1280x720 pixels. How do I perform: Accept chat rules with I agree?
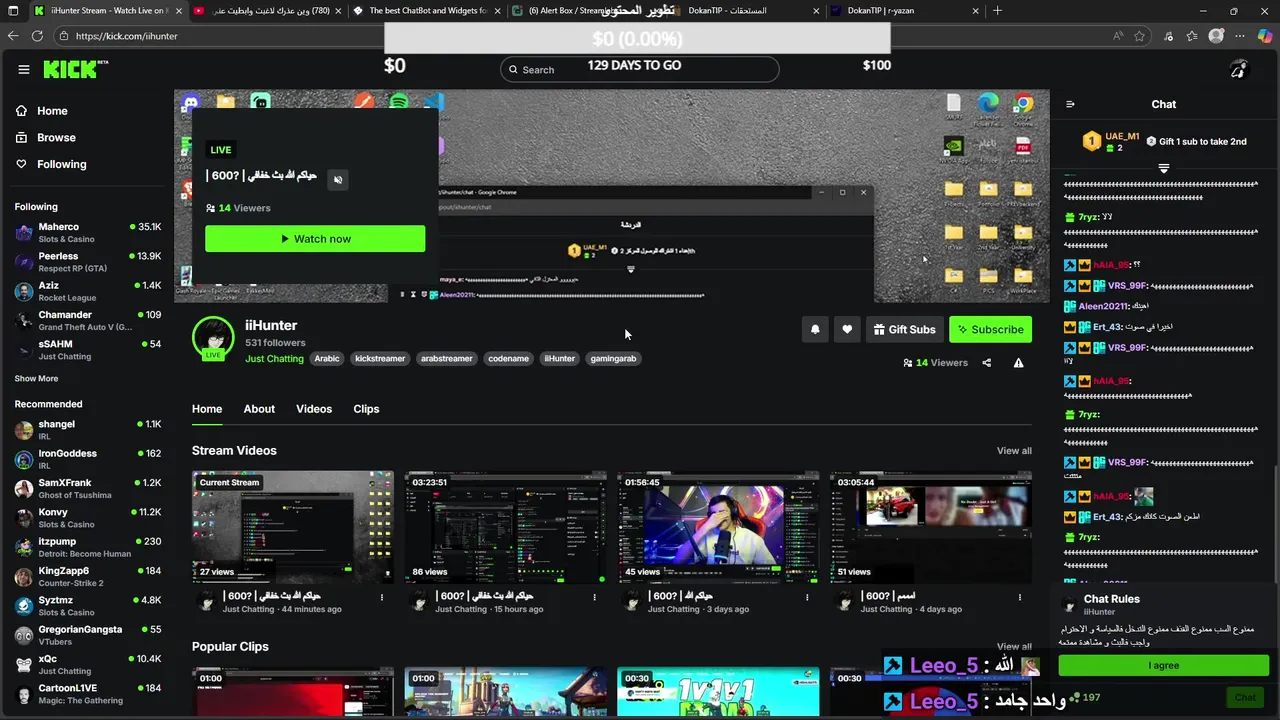[x=1163, y=665]
